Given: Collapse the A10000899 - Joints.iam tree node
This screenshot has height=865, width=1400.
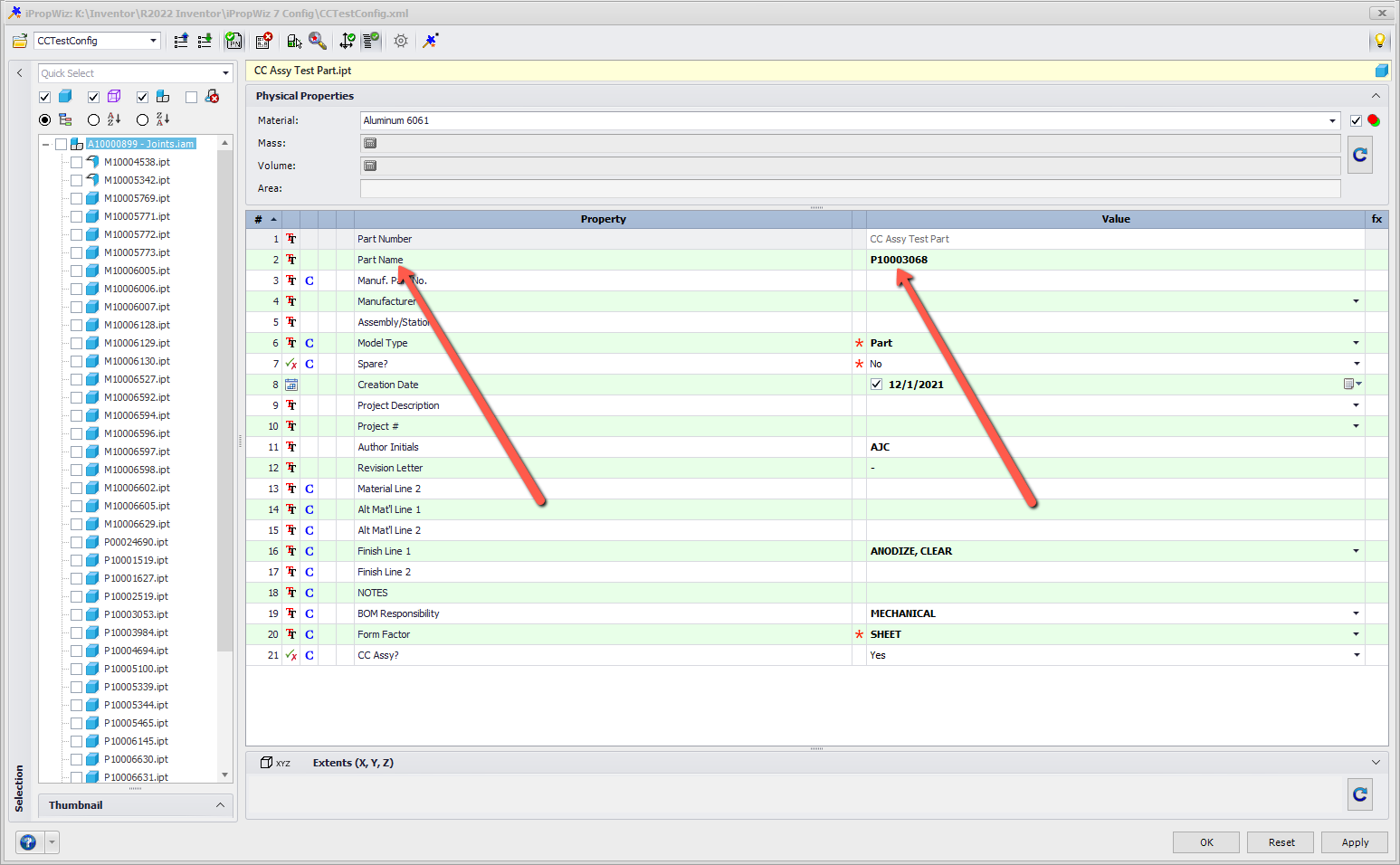Looking at the screenshot, I should click(45, 143).
